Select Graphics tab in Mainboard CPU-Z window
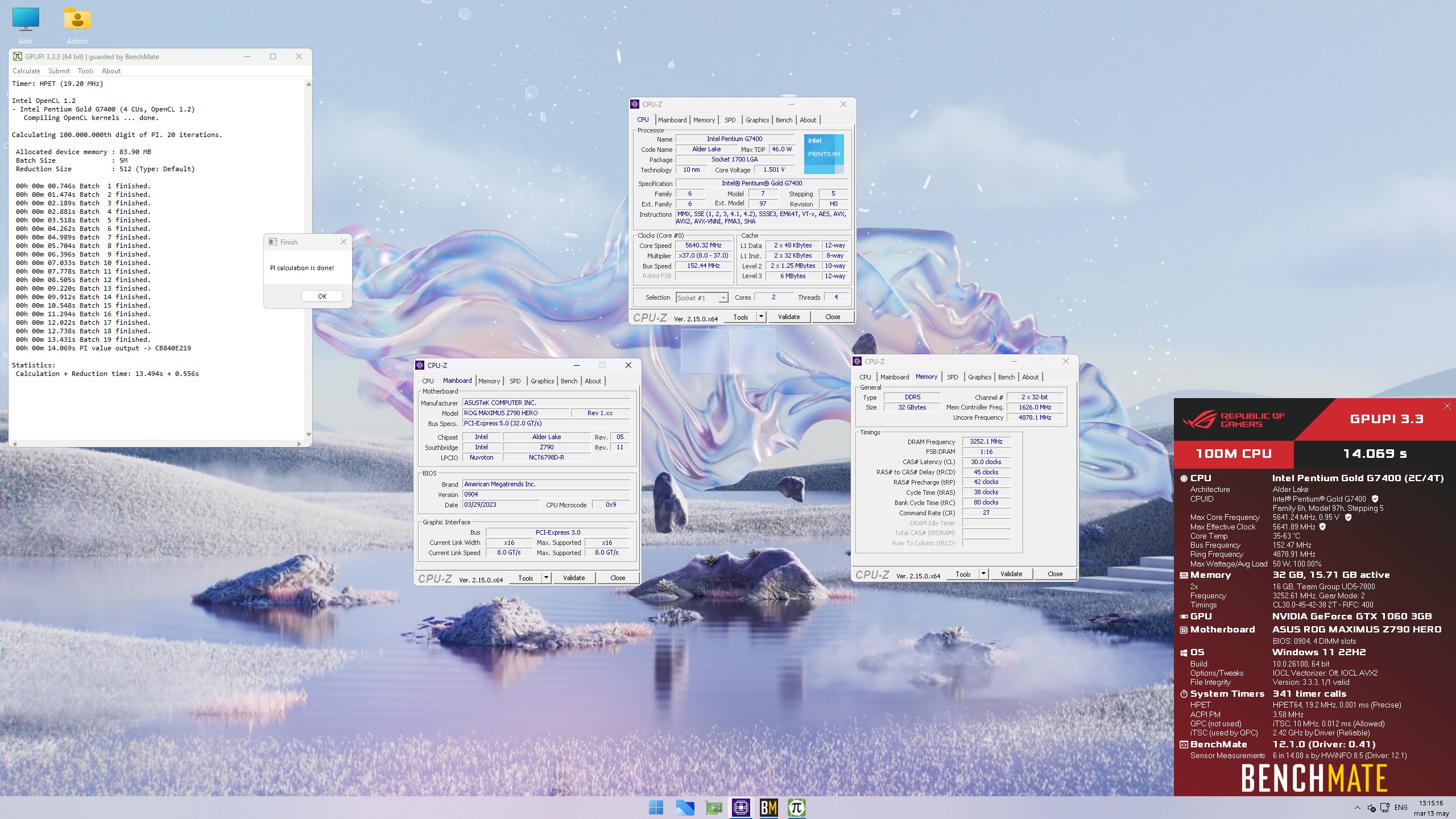The image size is (1456, 819). point(542,381)
